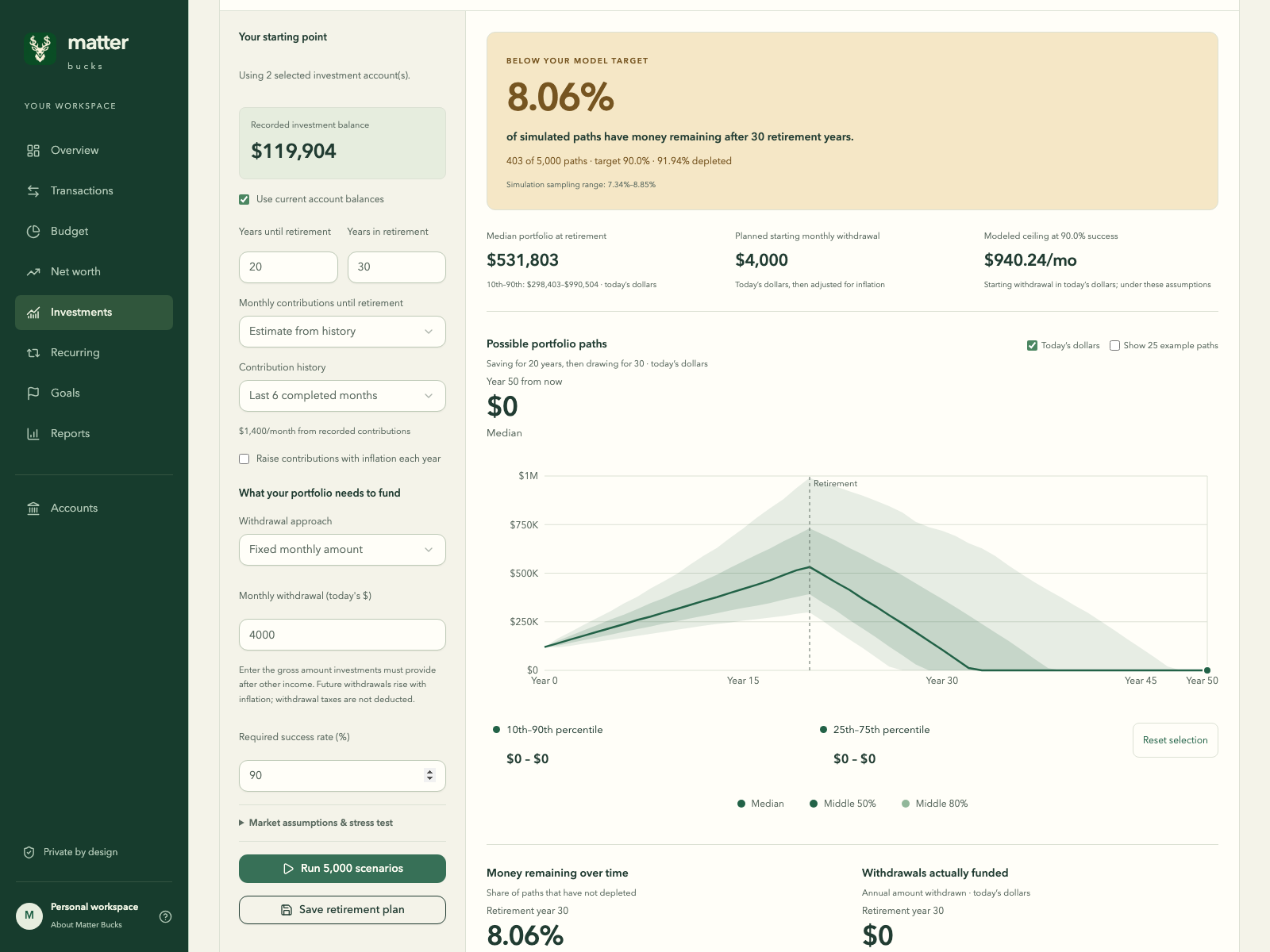The image size is (1270, 952).
Task: Open the help question mark icon
Action: pos(165,916)
